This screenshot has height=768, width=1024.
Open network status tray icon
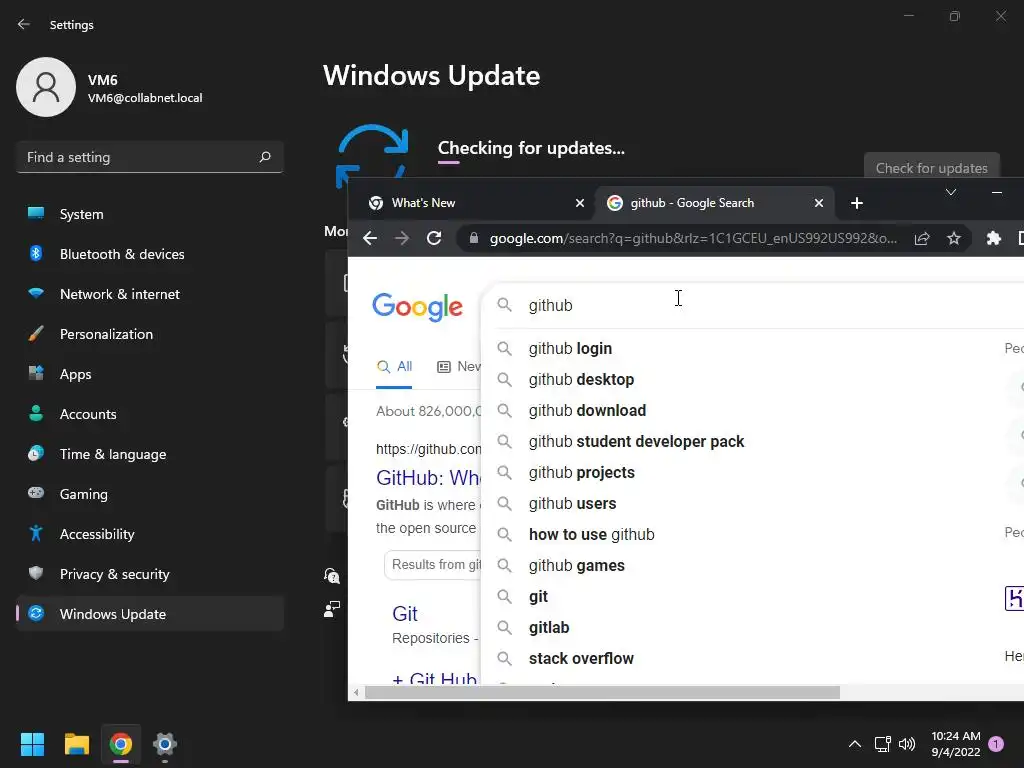click(882, 744)
